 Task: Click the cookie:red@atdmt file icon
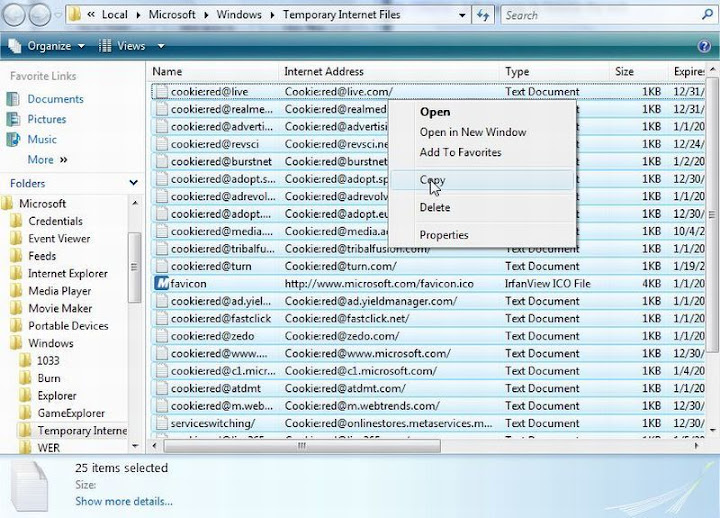(x=161, y=388)
